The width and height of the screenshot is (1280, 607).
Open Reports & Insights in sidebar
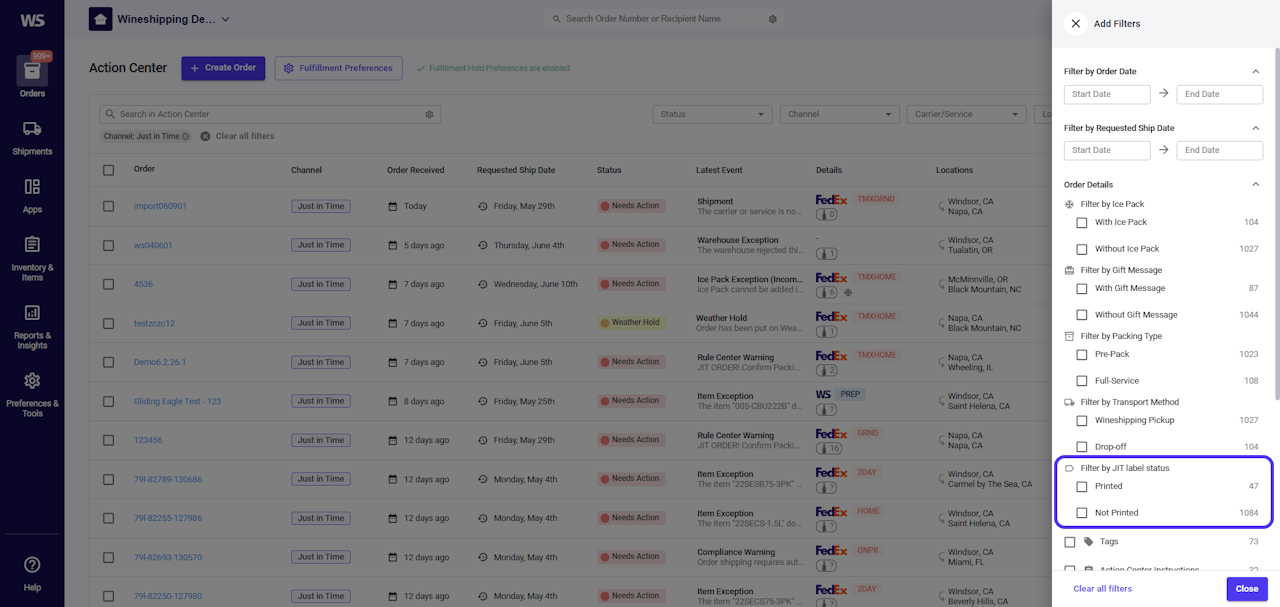click(32, 326)
